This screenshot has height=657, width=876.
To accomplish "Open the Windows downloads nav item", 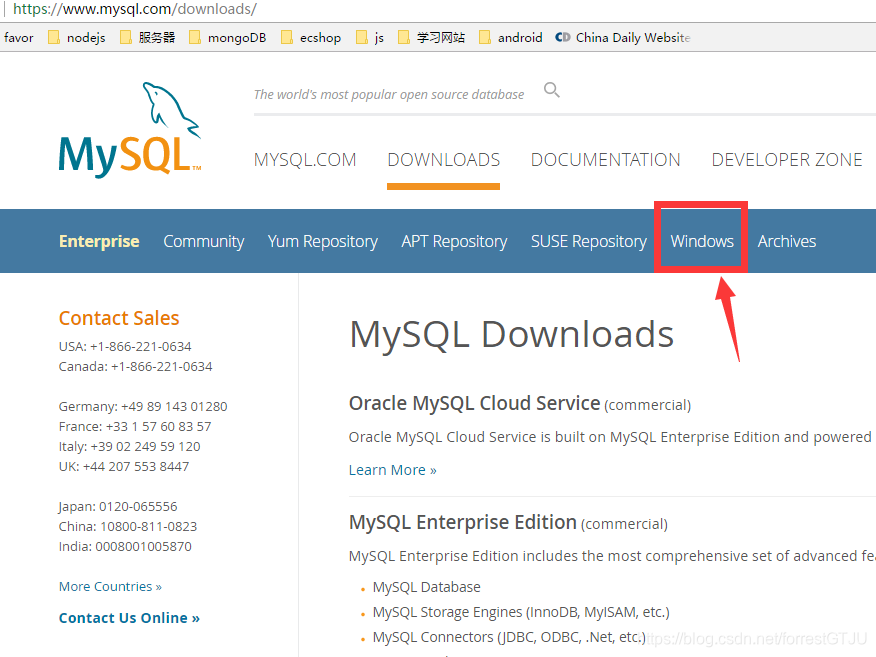I will 702,241.
